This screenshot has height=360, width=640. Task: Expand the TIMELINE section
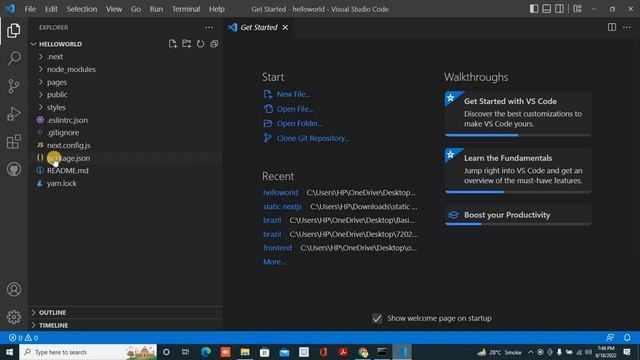click(53, 325)
